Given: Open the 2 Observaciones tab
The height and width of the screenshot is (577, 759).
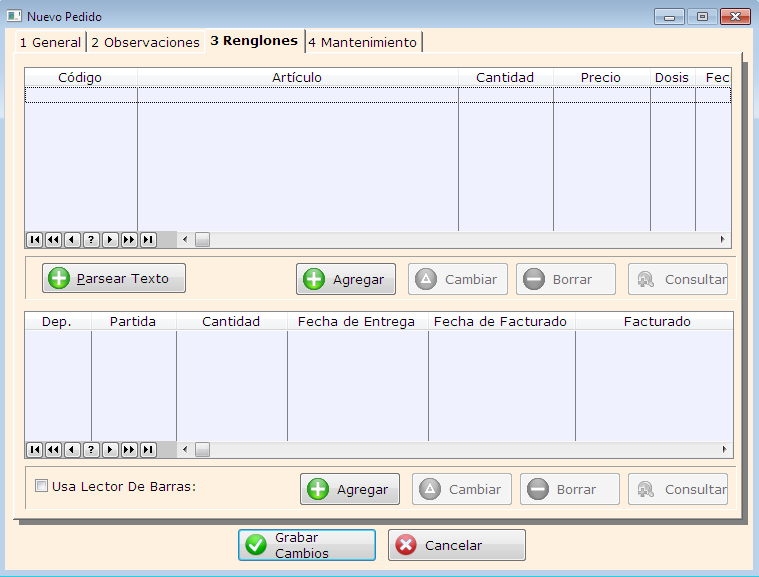Looking at the screenshot, I should coord(146,43).
